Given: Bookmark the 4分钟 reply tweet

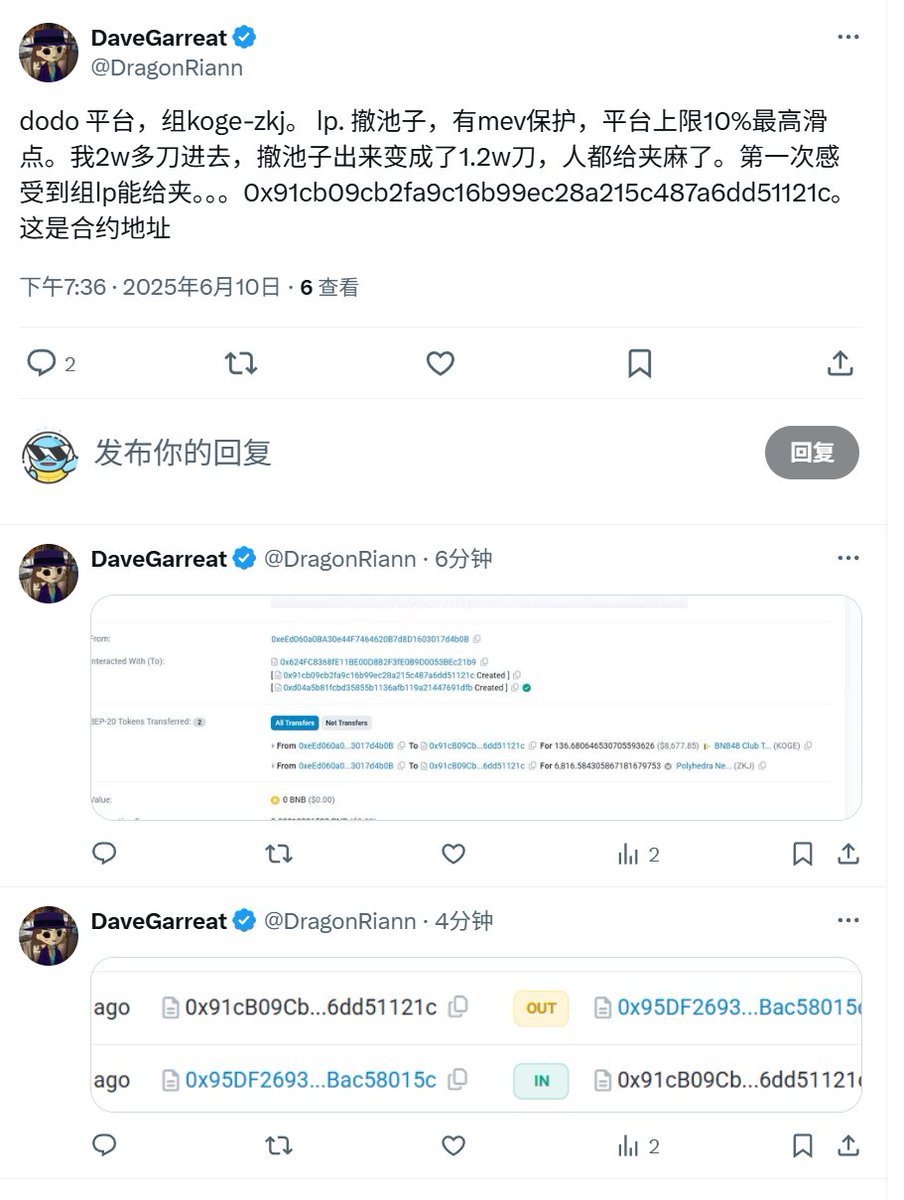Looking at the screenshot, I should click(802, 1146).
